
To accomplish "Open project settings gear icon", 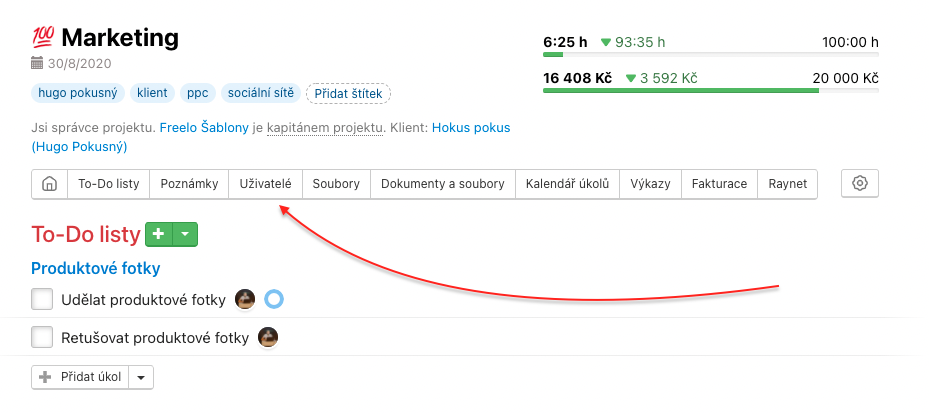I will 860,184.
